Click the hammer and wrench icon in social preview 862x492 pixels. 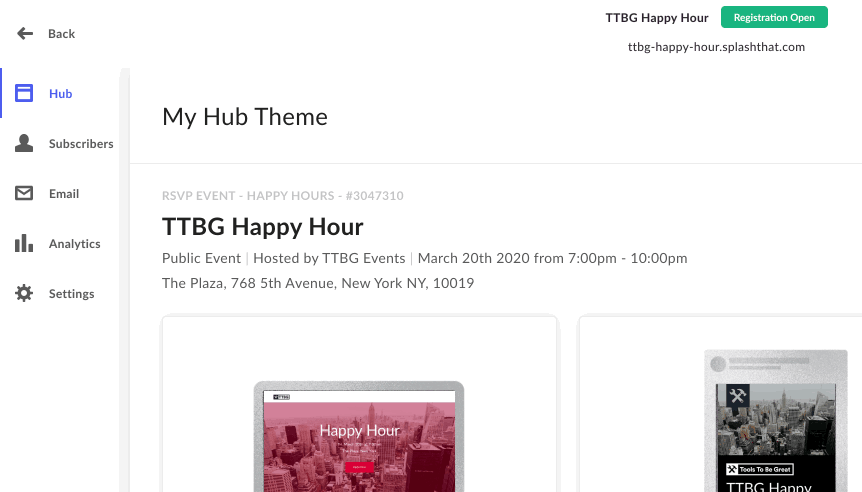click(x=737, y=396)
